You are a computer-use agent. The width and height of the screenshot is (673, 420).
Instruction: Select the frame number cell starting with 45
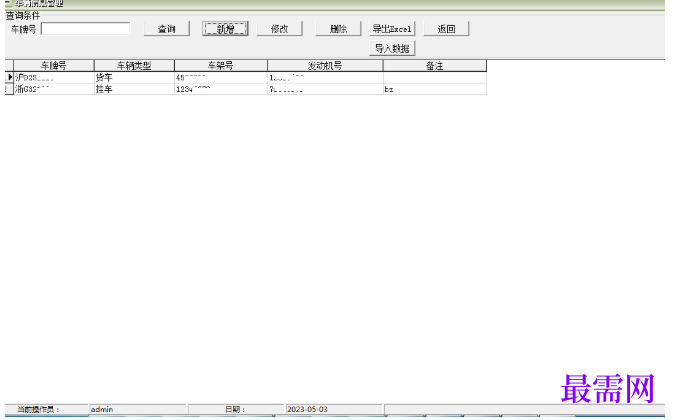pyautogui.click(x=221, y=78)
